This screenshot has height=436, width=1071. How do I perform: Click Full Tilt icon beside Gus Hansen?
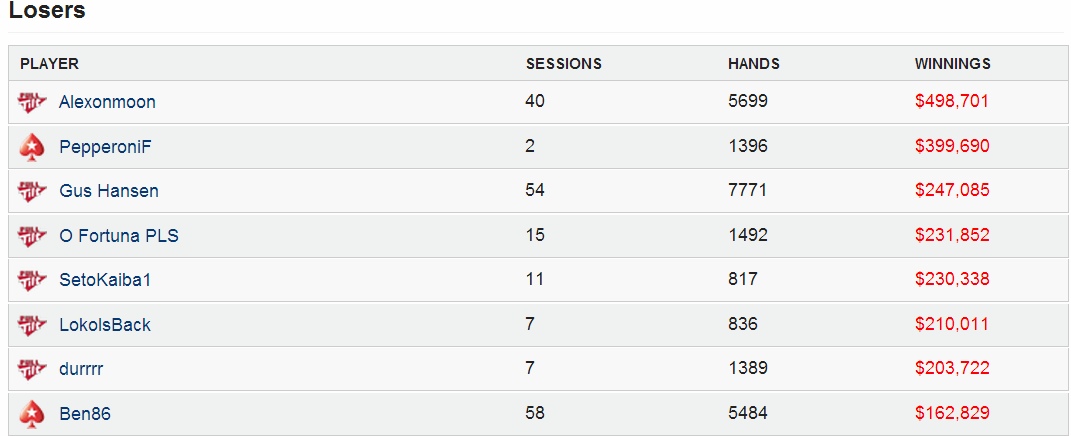(x=32, y=191)
